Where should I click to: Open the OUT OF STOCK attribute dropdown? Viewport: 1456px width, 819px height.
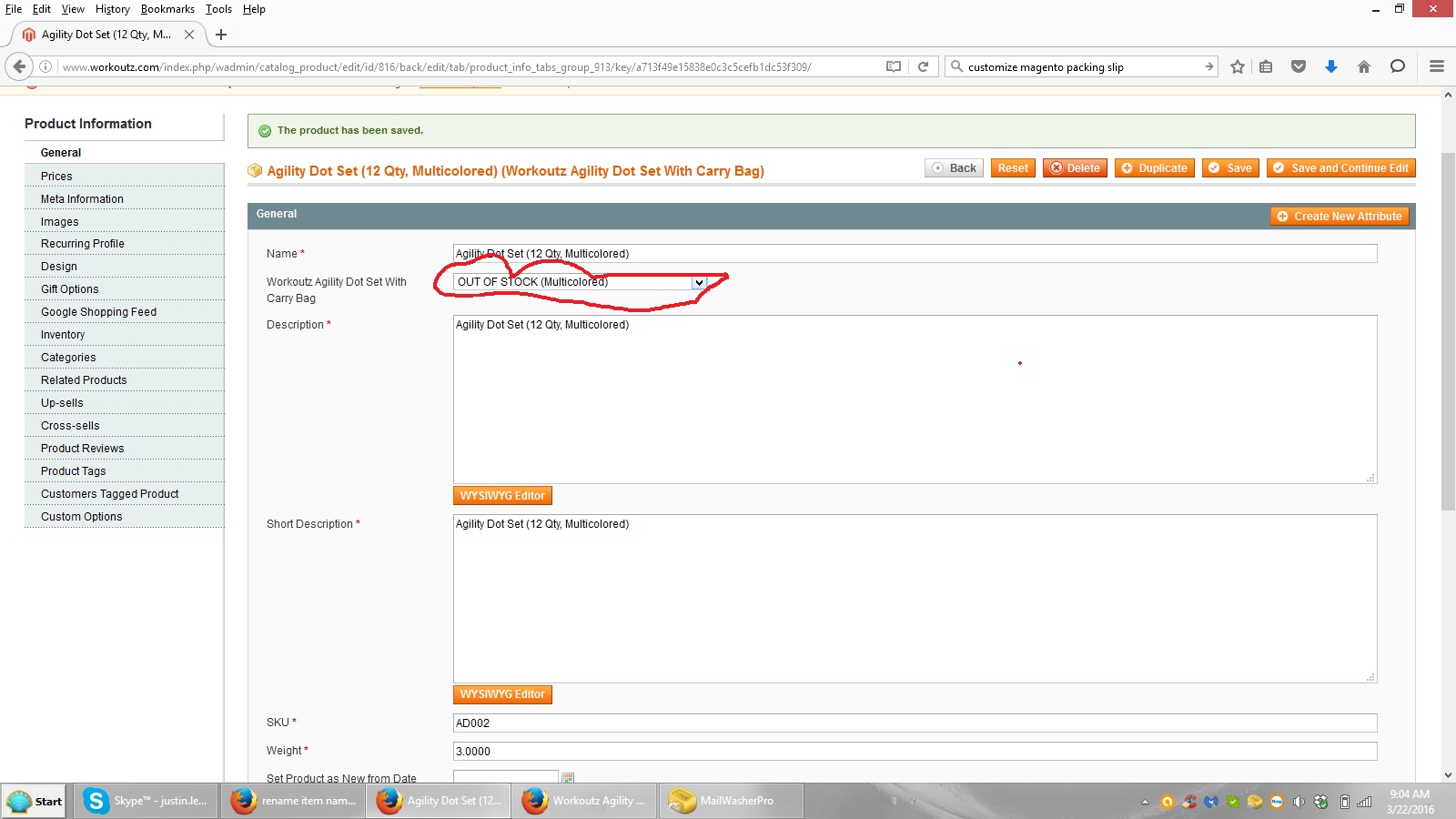580,282
